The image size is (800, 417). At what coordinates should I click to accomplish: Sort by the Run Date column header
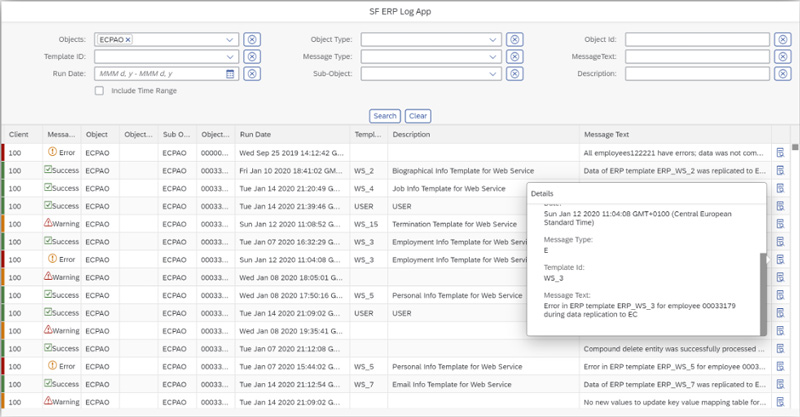tap(292, 135)
